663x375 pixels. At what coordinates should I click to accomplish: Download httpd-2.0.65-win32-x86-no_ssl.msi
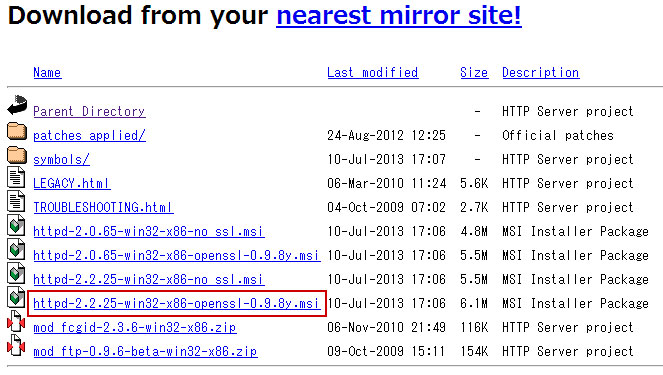[149, 232]
